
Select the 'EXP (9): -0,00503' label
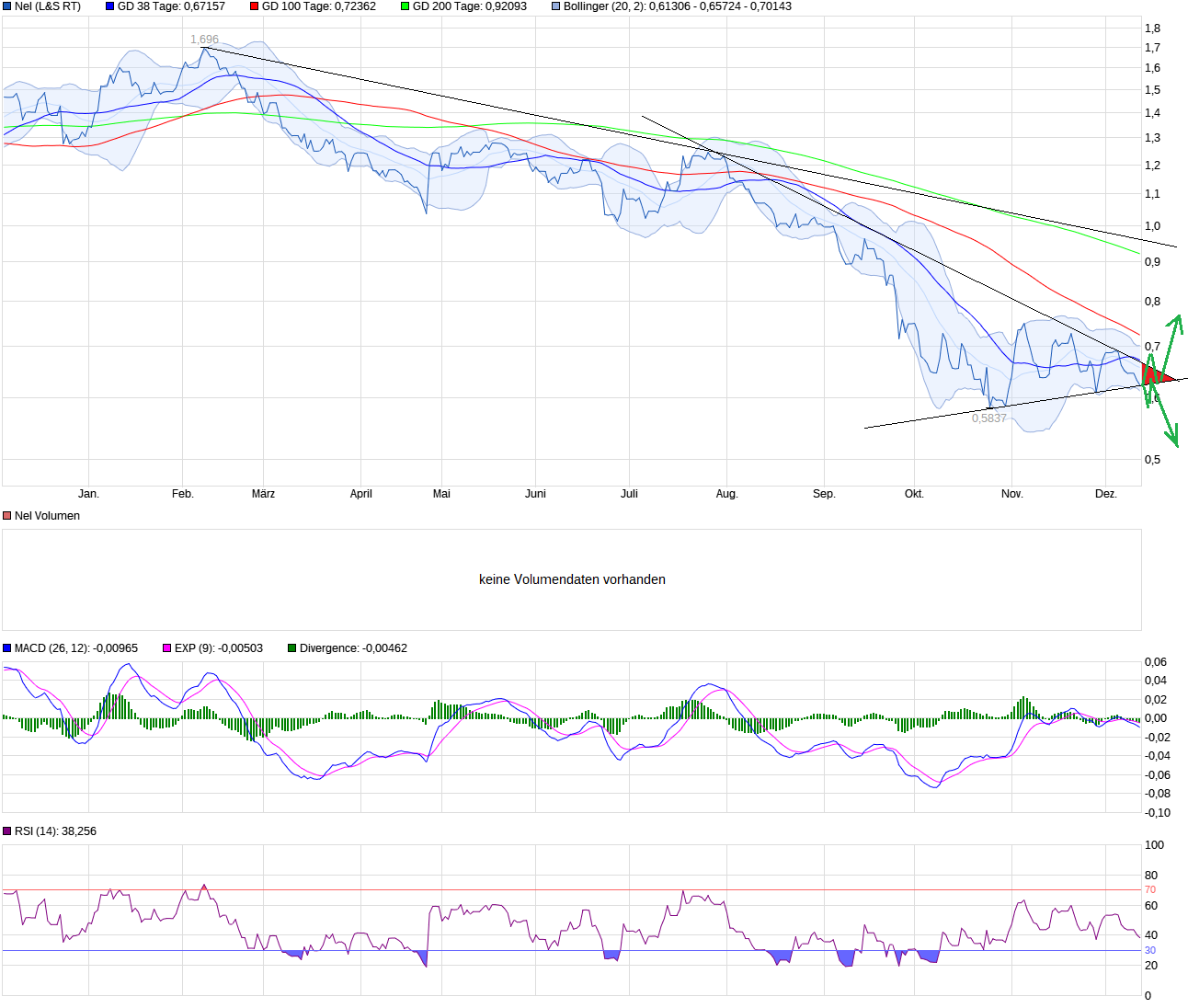coord(219,648)
